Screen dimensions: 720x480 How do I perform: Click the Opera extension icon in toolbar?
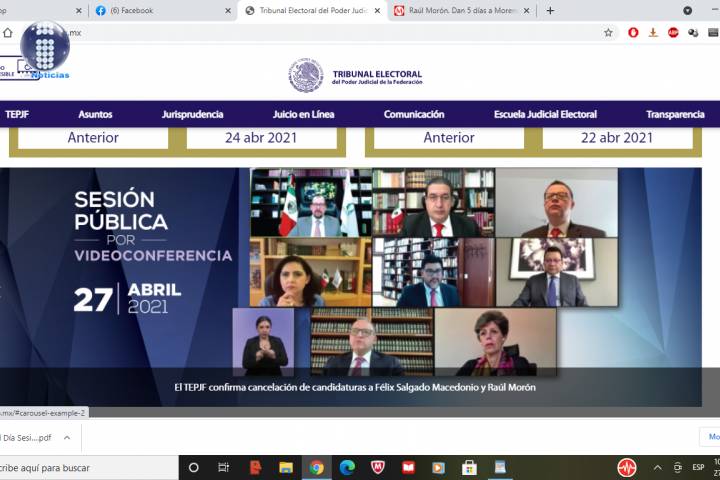633,32
